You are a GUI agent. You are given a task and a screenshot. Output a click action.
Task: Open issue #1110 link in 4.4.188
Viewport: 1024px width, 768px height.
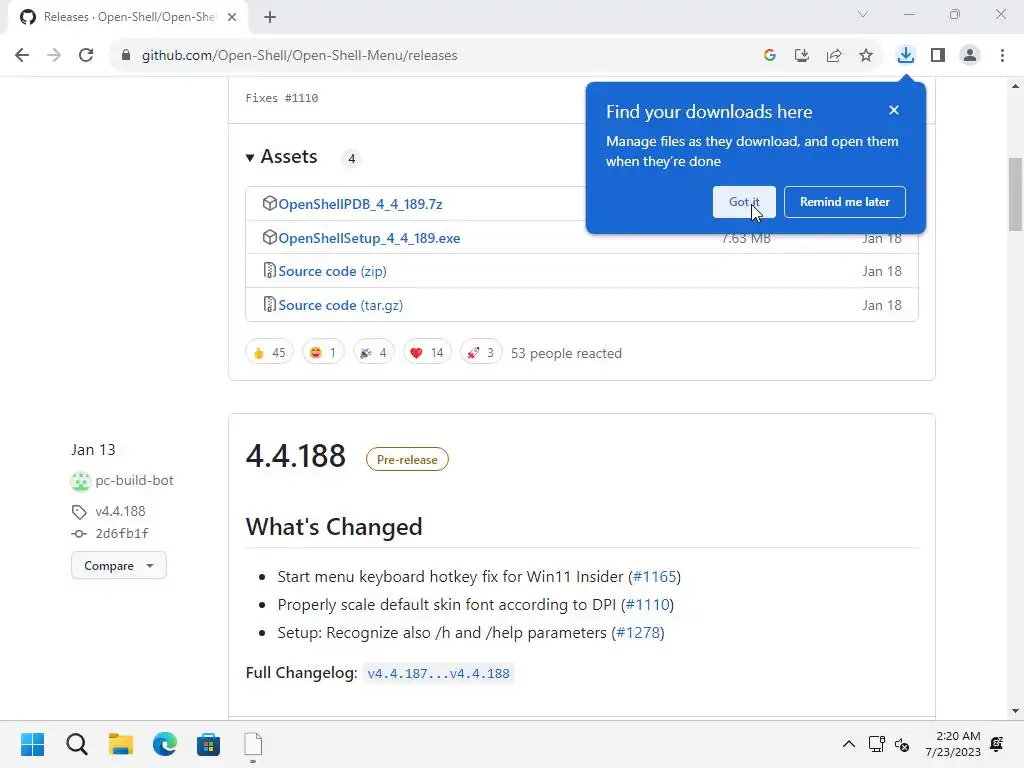tap(647, 605)
